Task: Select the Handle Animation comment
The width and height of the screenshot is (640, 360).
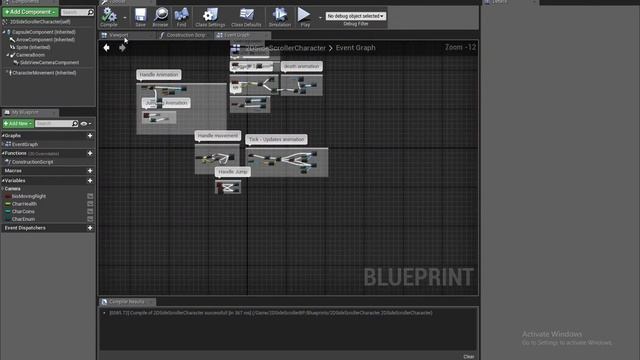Action: [x=159, y=75]
